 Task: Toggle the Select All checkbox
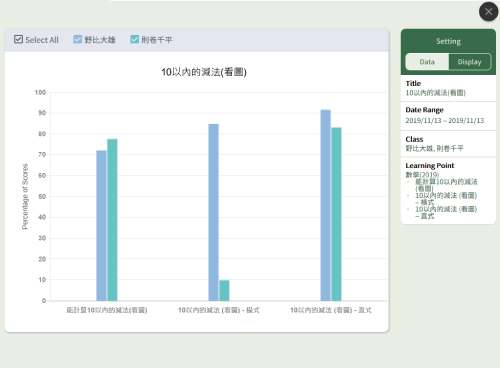[18, 39]
